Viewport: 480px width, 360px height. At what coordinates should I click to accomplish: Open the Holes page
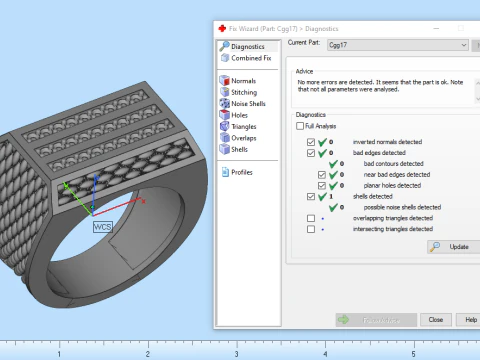click(239, 115)
